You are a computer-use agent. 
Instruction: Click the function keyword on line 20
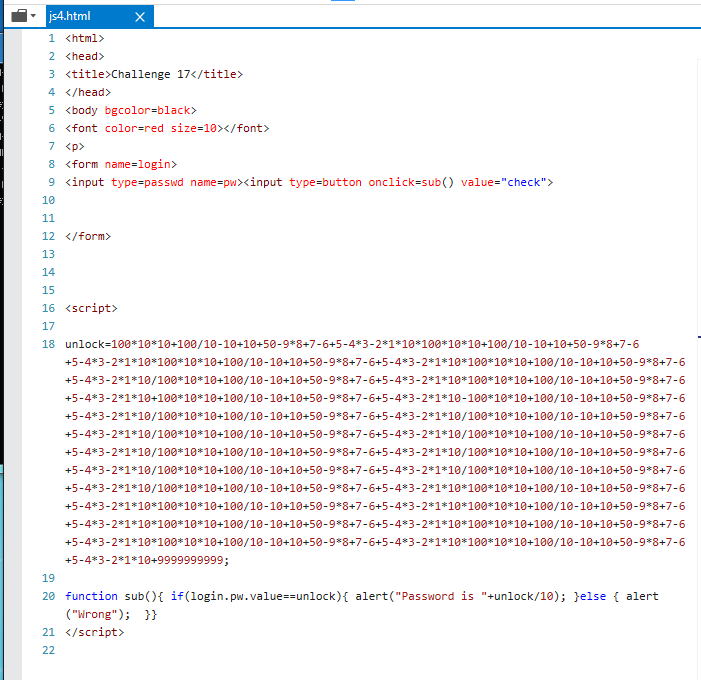[91, 596]
